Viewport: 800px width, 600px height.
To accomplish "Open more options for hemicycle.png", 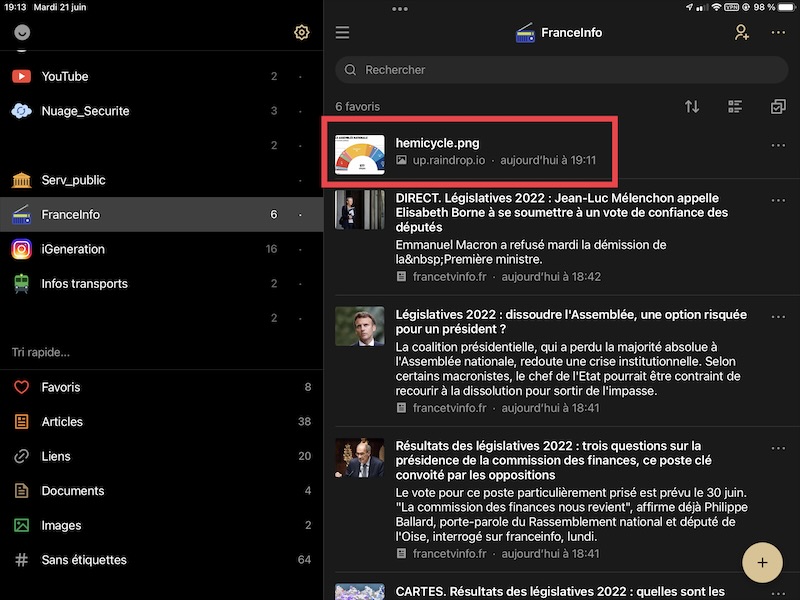I will point(778,145).
